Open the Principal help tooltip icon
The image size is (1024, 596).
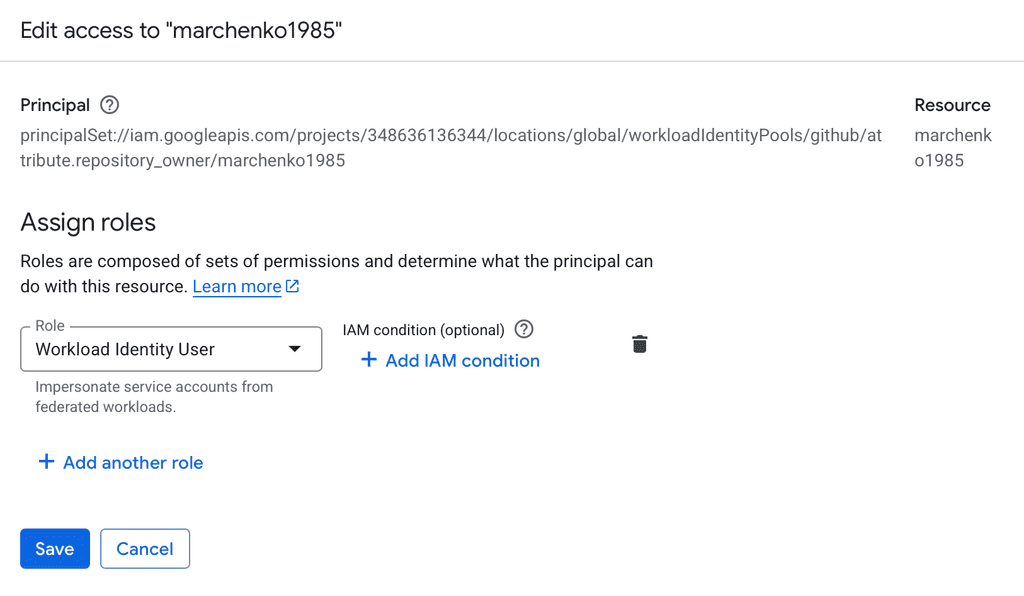[108, 105]
